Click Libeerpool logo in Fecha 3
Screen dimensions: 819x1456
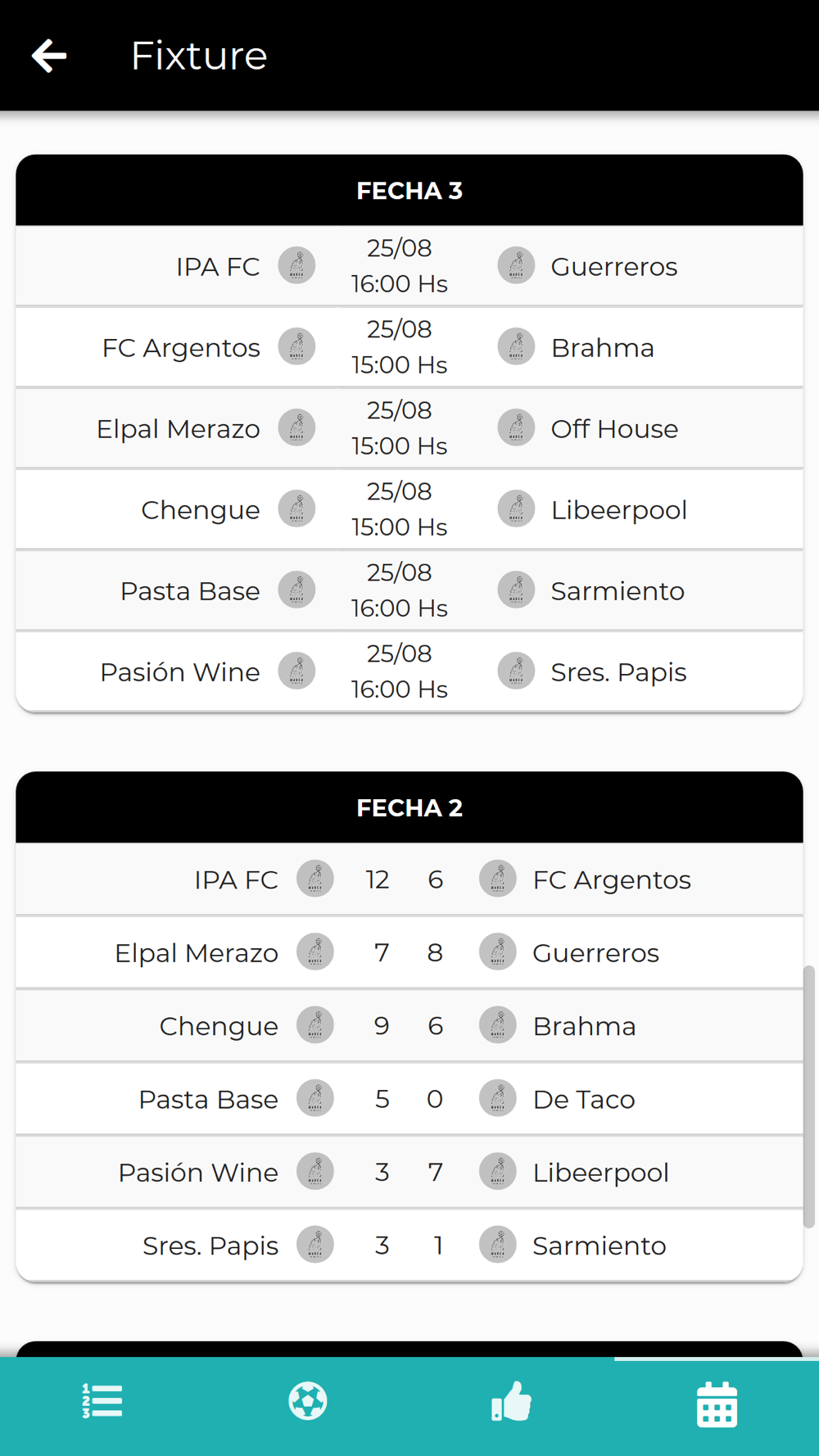516,509
